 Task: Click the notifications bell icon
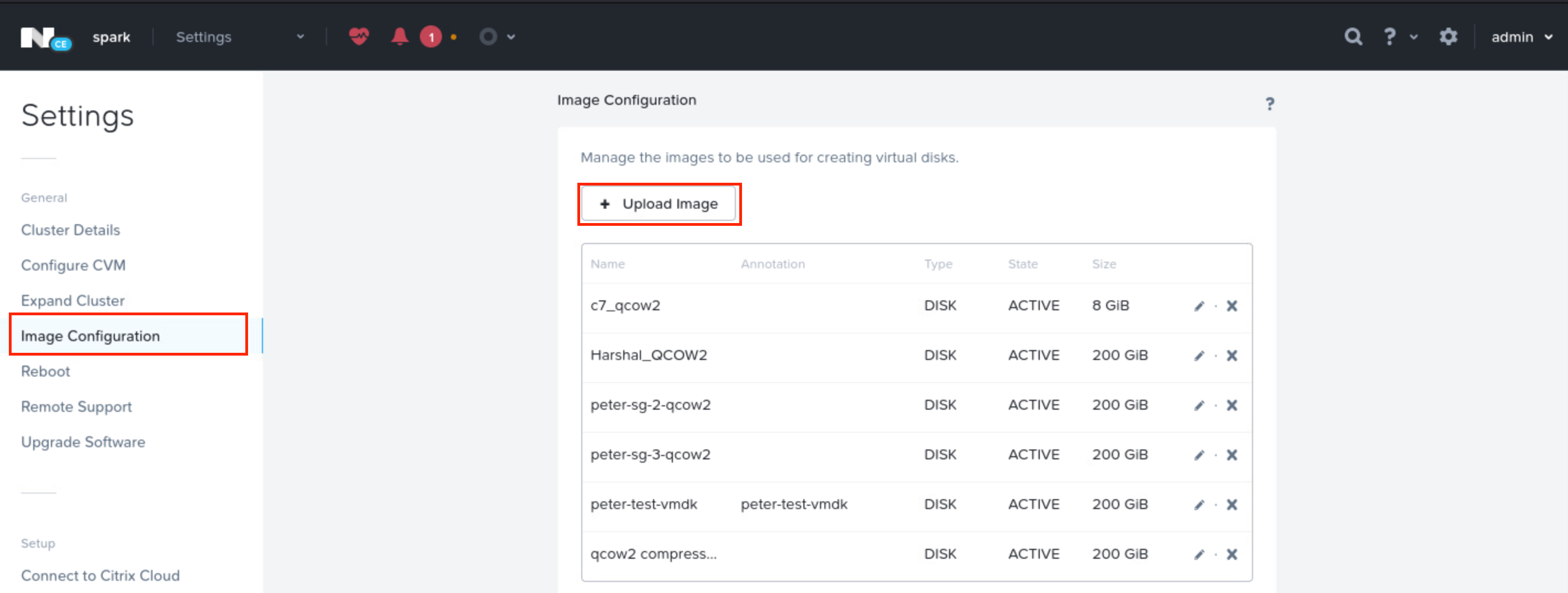[x=399, y=36]
